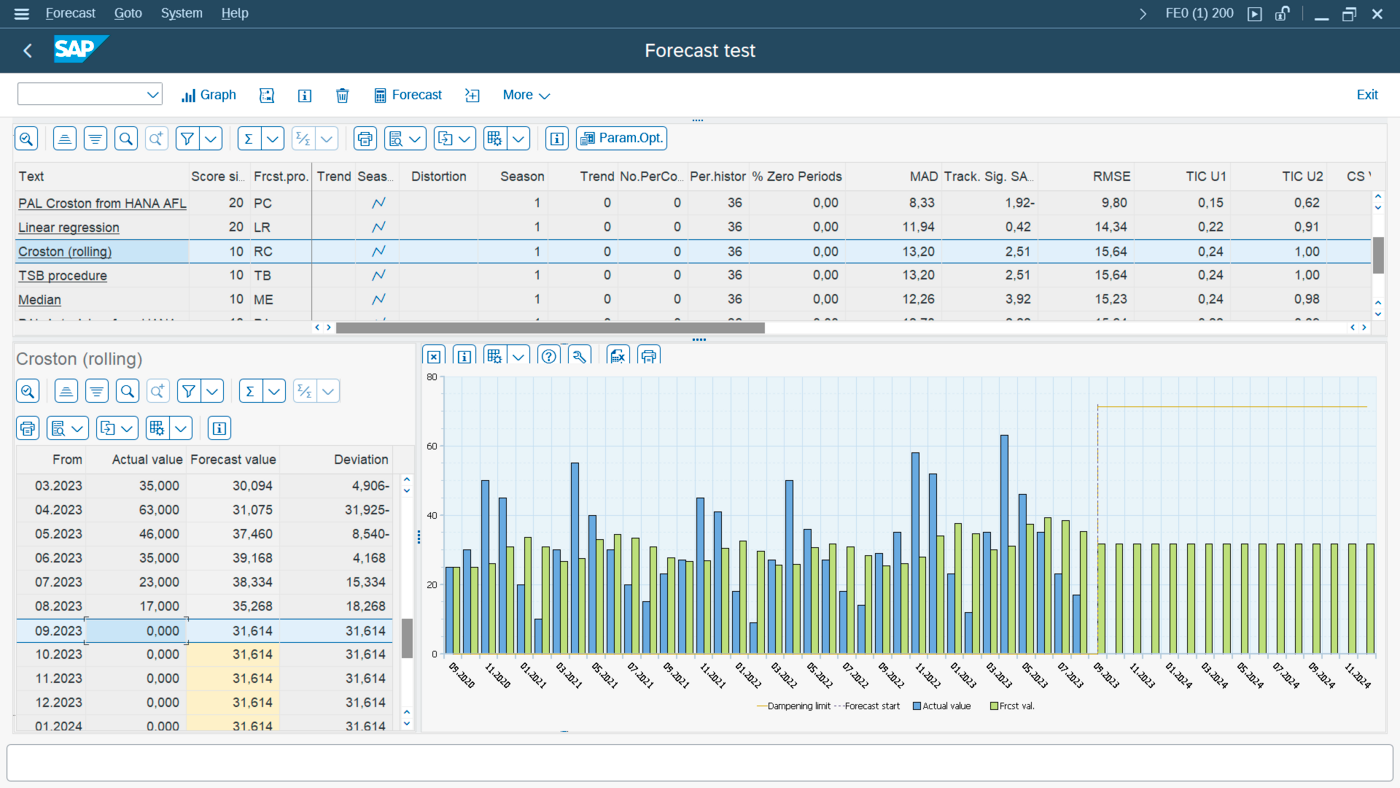Open the empty combo box beside Graph

(x=89, y=93)
